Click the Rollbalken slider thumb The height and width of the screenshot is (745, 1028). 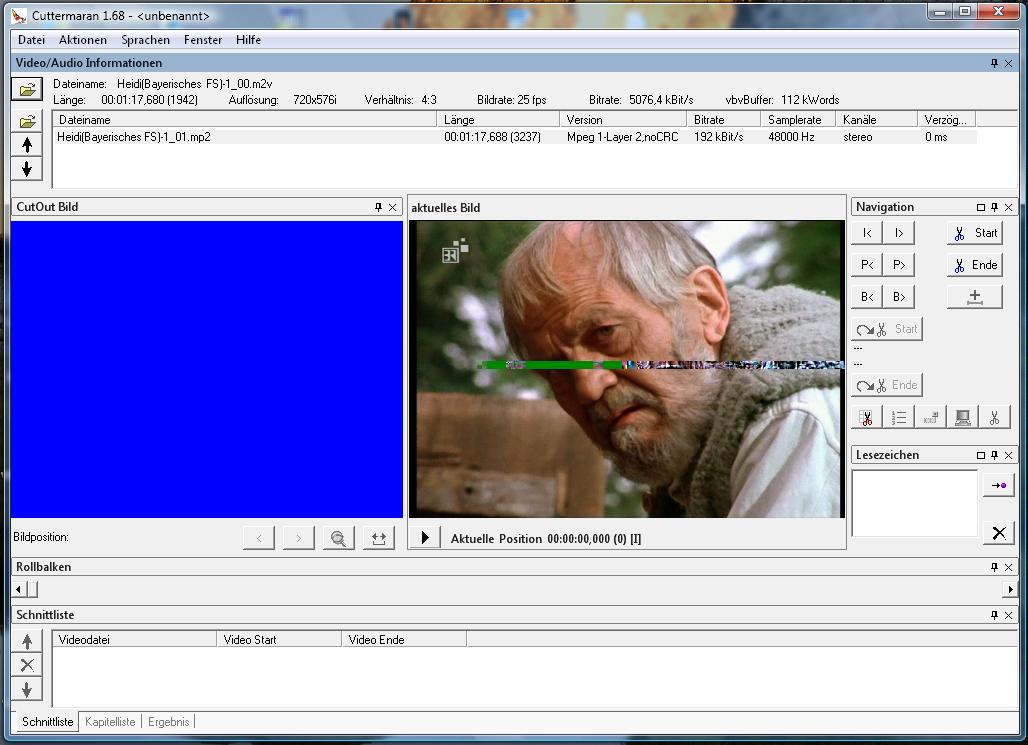[x=31, y=590]
